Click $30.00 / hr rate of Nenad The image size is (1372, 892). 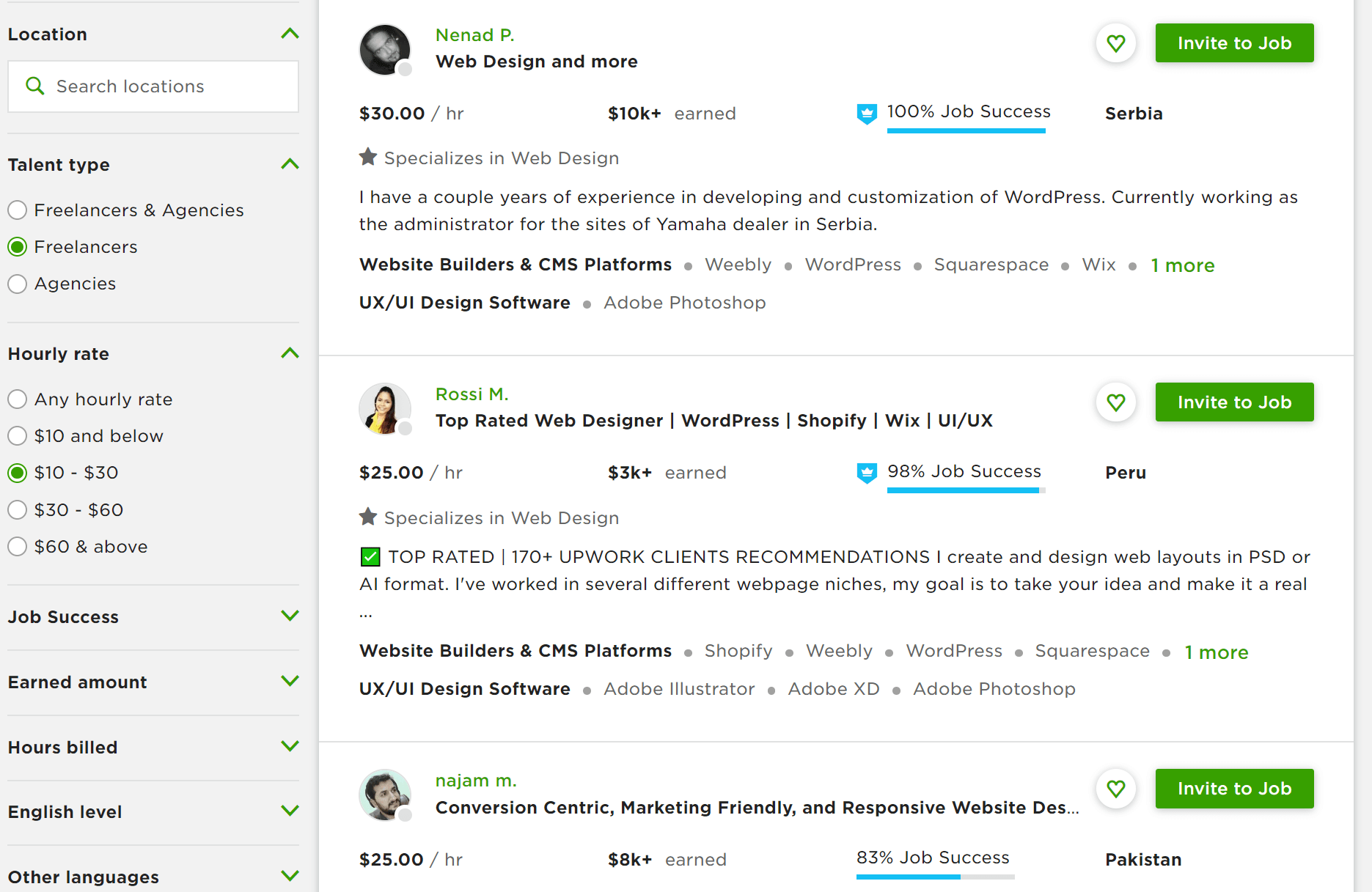(411, 114)
